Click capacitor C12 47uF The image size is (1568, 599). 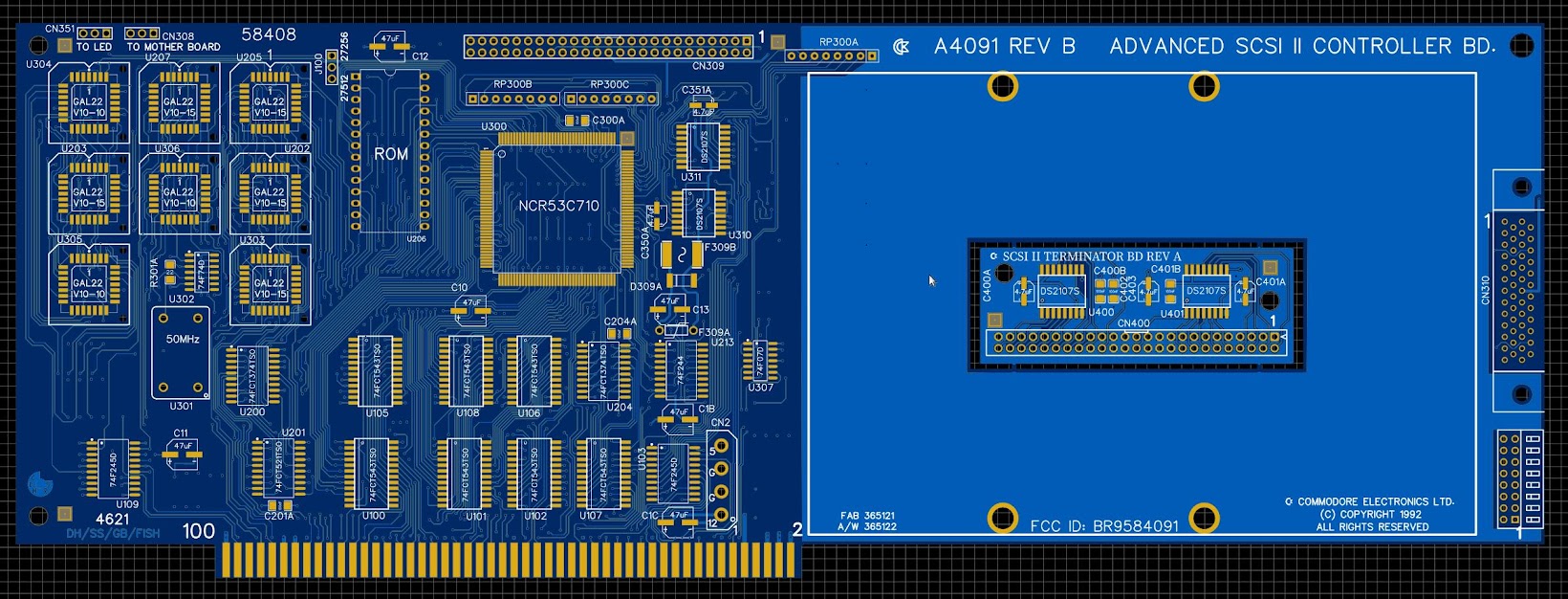[x=390, y=46]
